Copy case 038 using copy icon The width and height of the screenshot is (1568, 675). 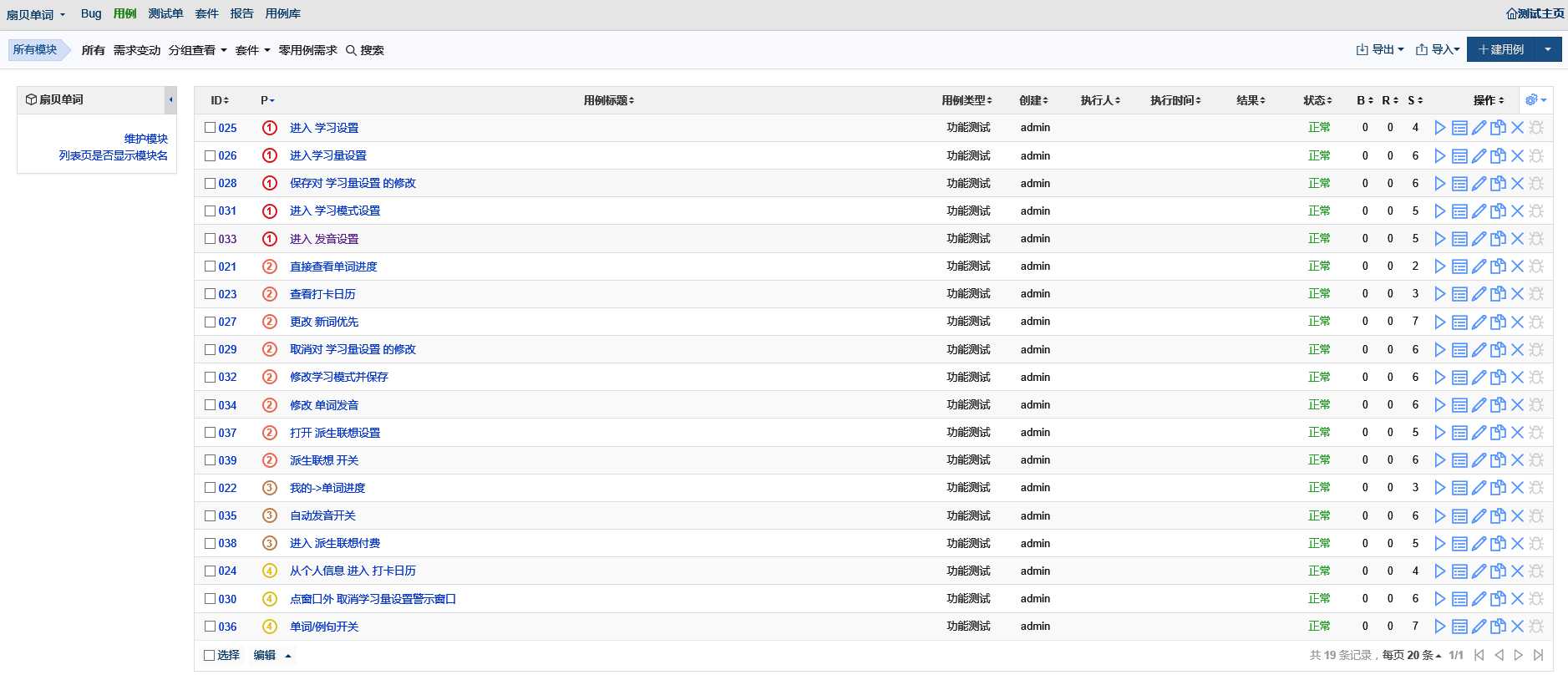pyautogui.click(x=1498, y=543)
